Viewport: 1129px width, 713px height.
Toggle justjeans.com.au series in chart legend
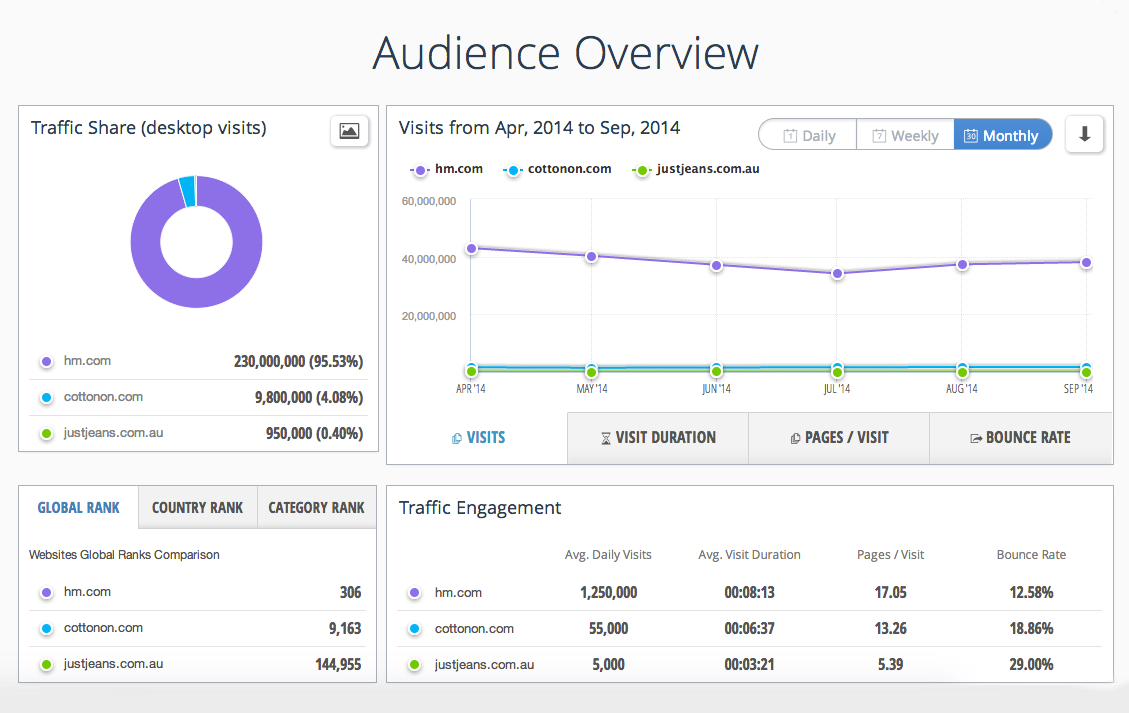[x=695, y=169]
